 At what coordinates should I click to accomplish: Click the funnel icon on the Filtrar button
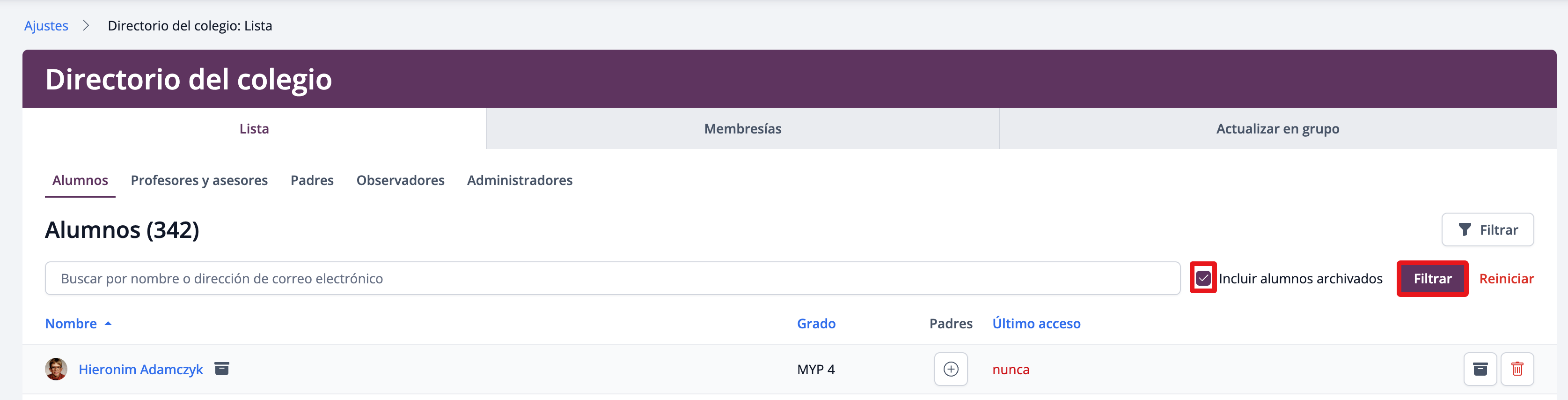click(1465, 230)
